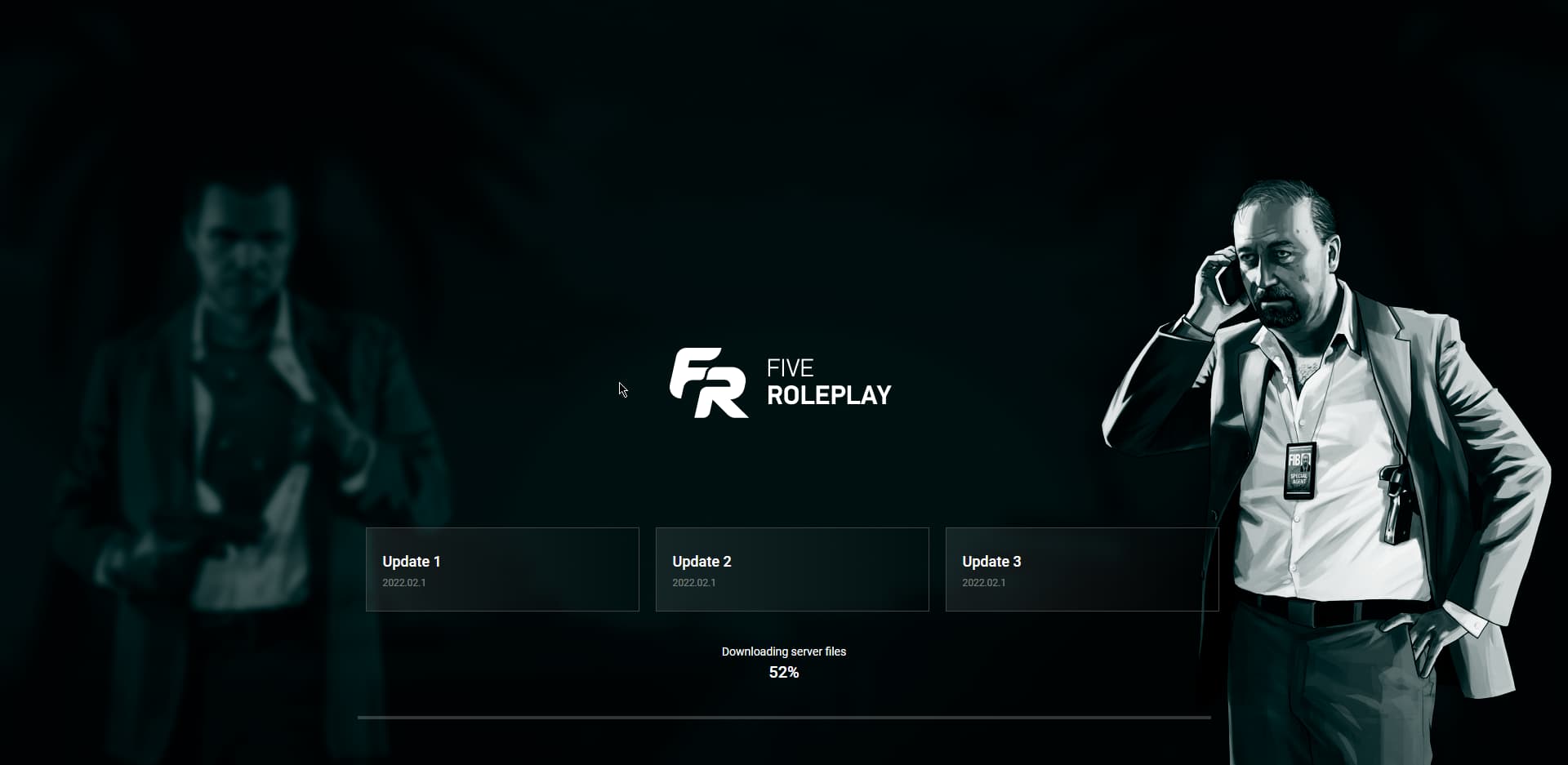
Task: Click the 2022.02.1 date under Update 3
Action: (984, 583)
